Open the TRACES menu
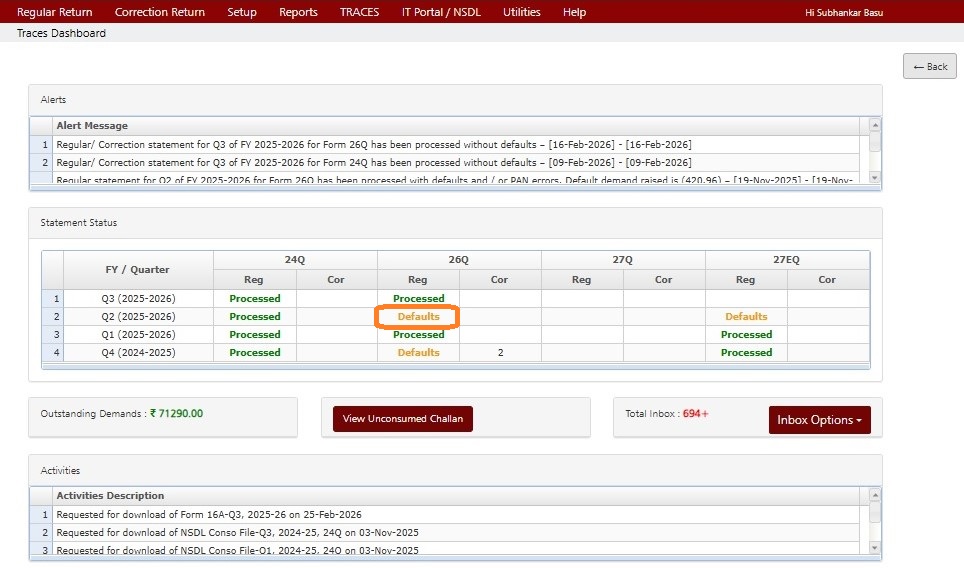The image size is (964, 568). pos(359,12)
